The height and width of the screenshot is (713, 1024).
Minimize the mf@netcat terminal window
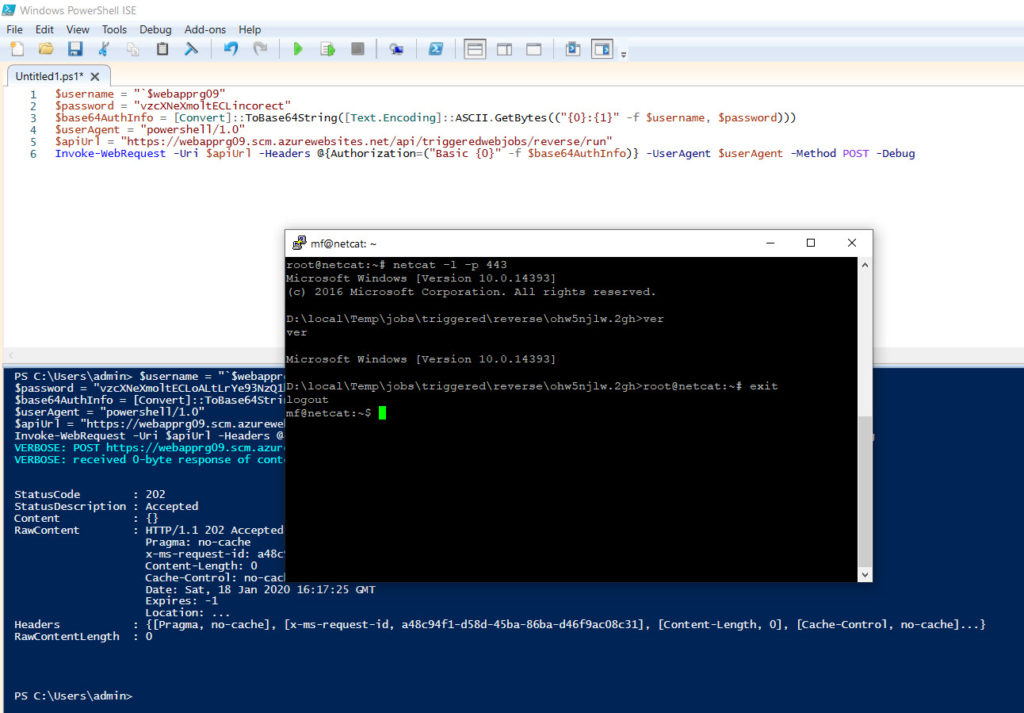[x=771, y=243]
